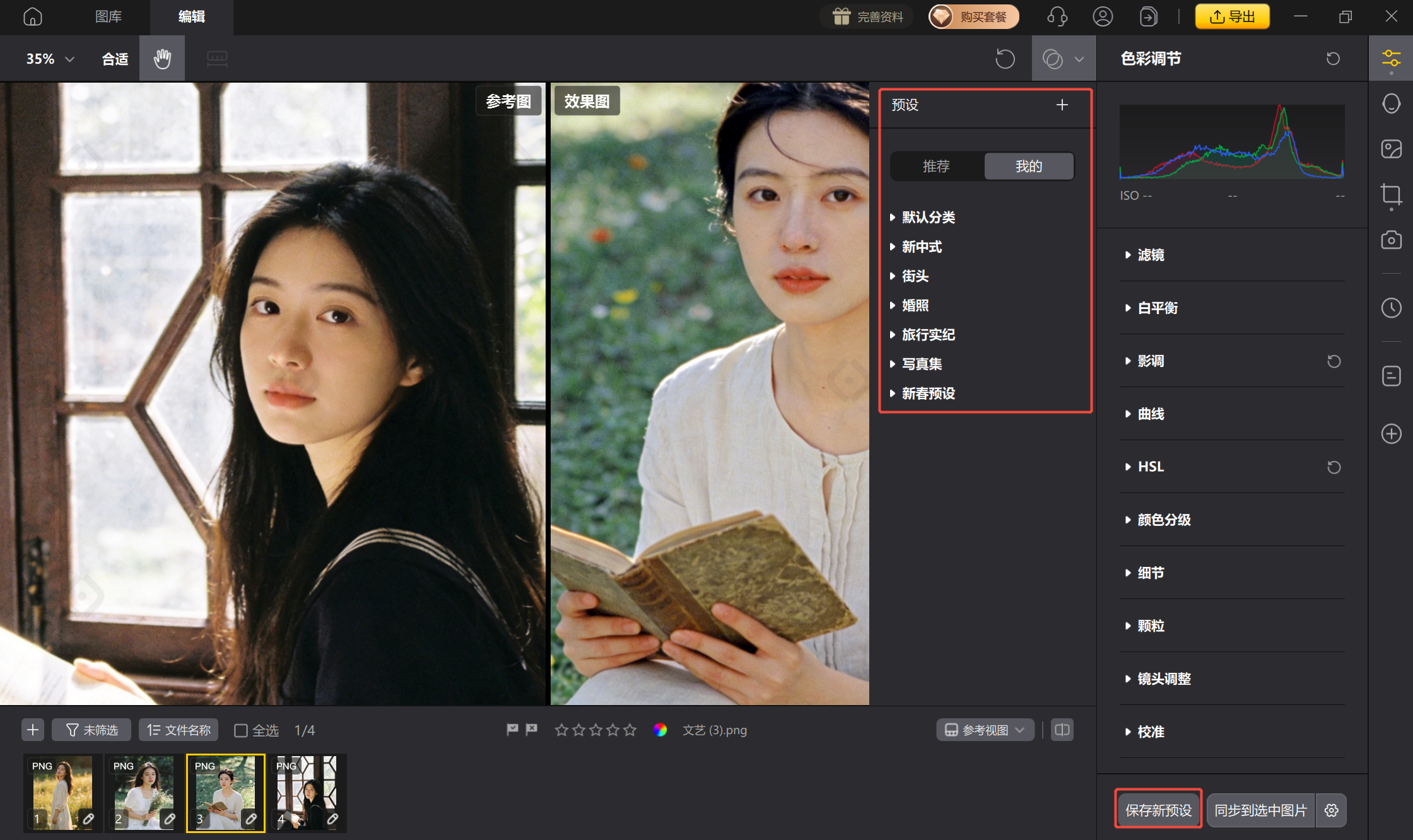Click the 保存新预设 button
Viewport: 1413px width, 840px height.
[1158, 810]
